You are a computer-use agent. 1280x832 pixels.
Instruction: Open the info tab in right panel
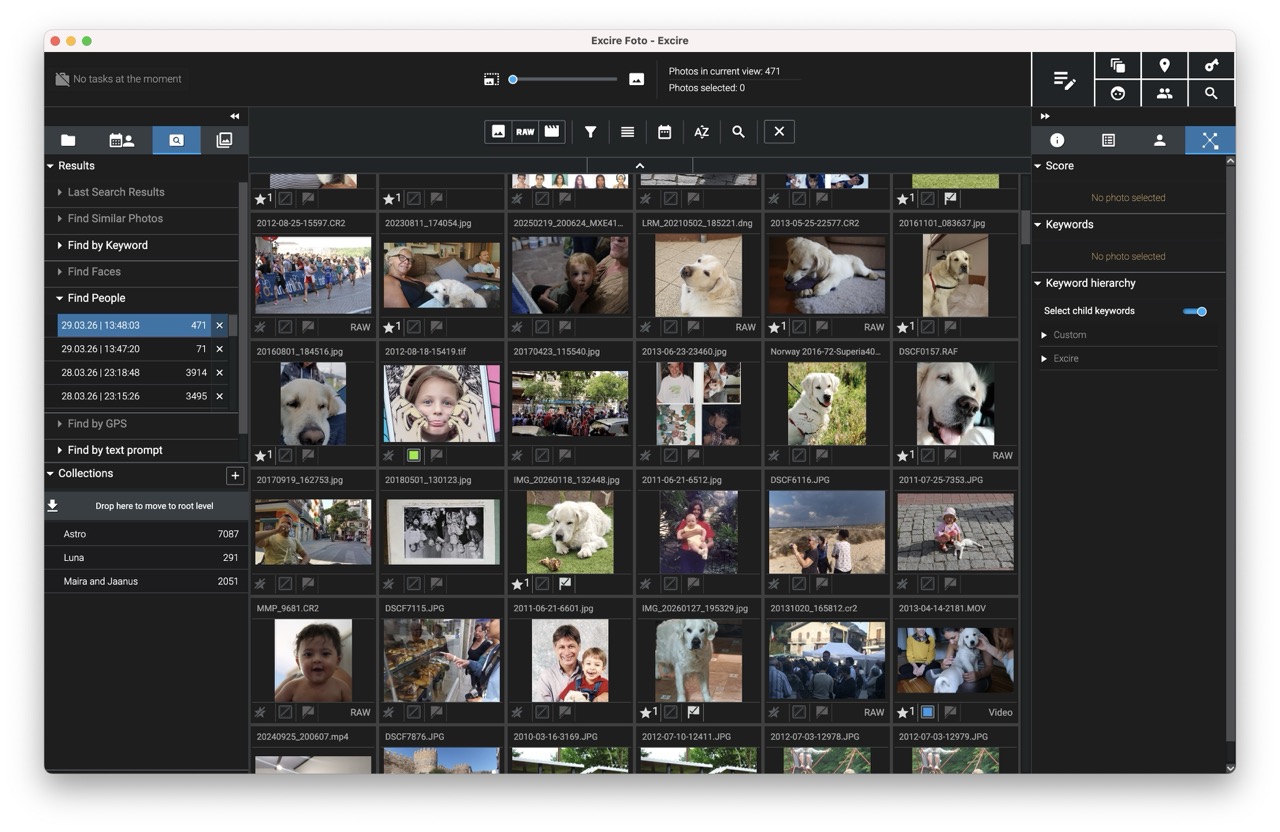click(1057, 140)
